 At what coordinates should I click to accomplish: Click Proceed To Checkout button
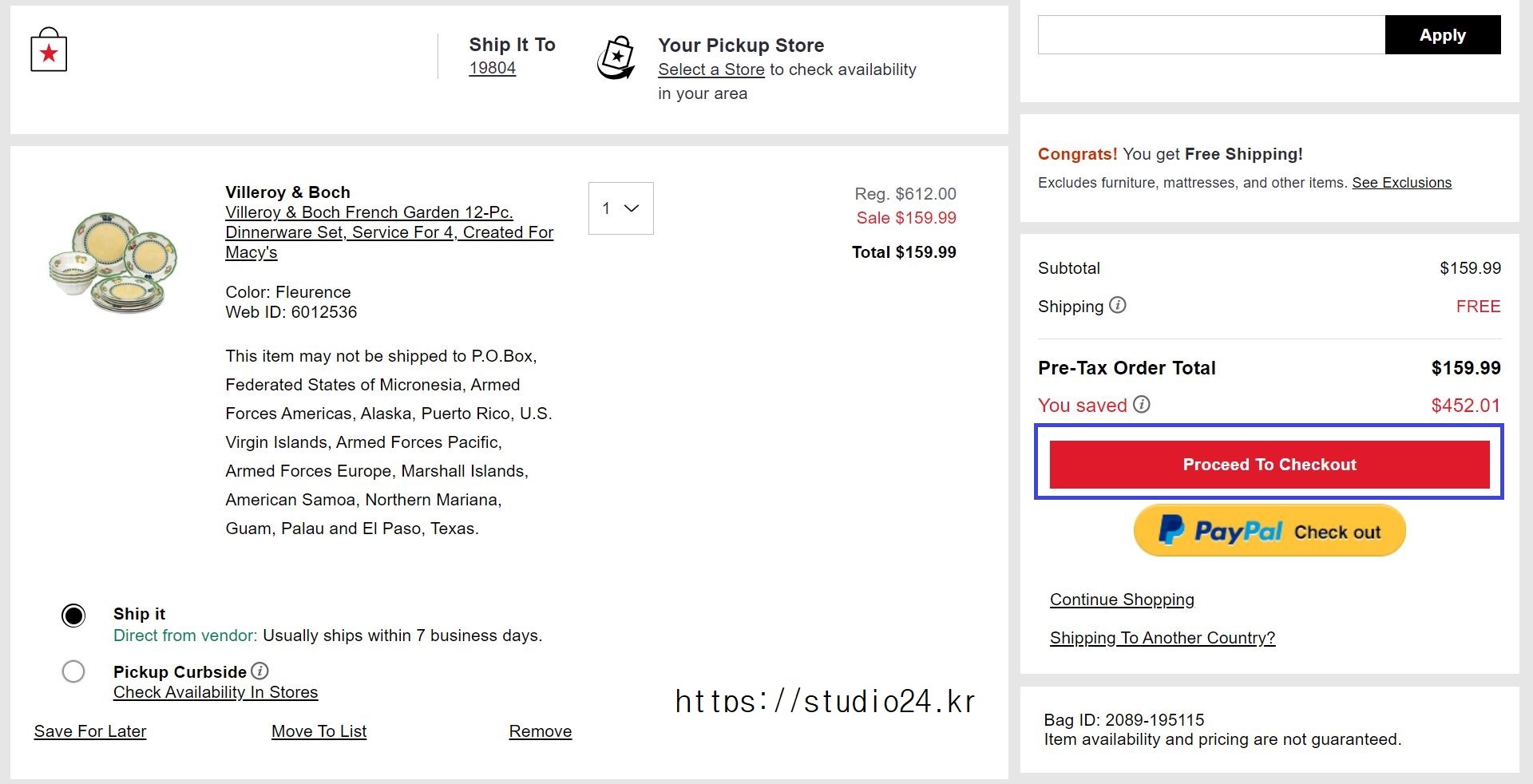tap(1270, 464)
